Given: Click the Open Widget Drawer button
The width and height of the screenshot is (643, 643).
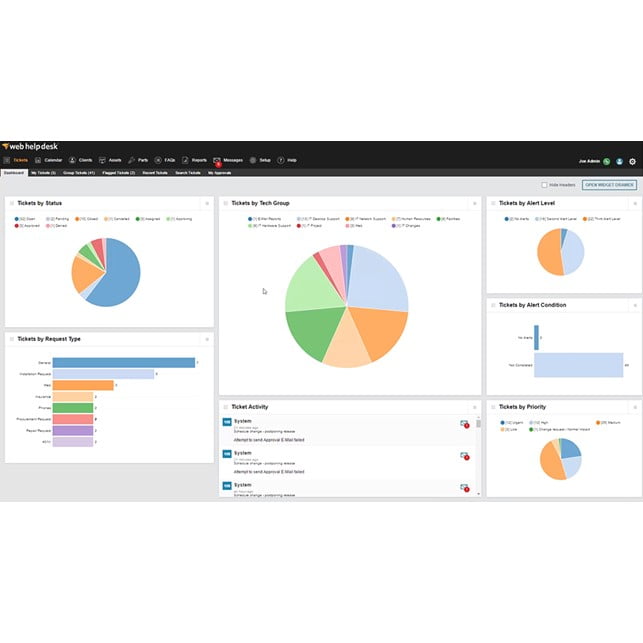Looking at the screenshot, I should coord(610,185).
